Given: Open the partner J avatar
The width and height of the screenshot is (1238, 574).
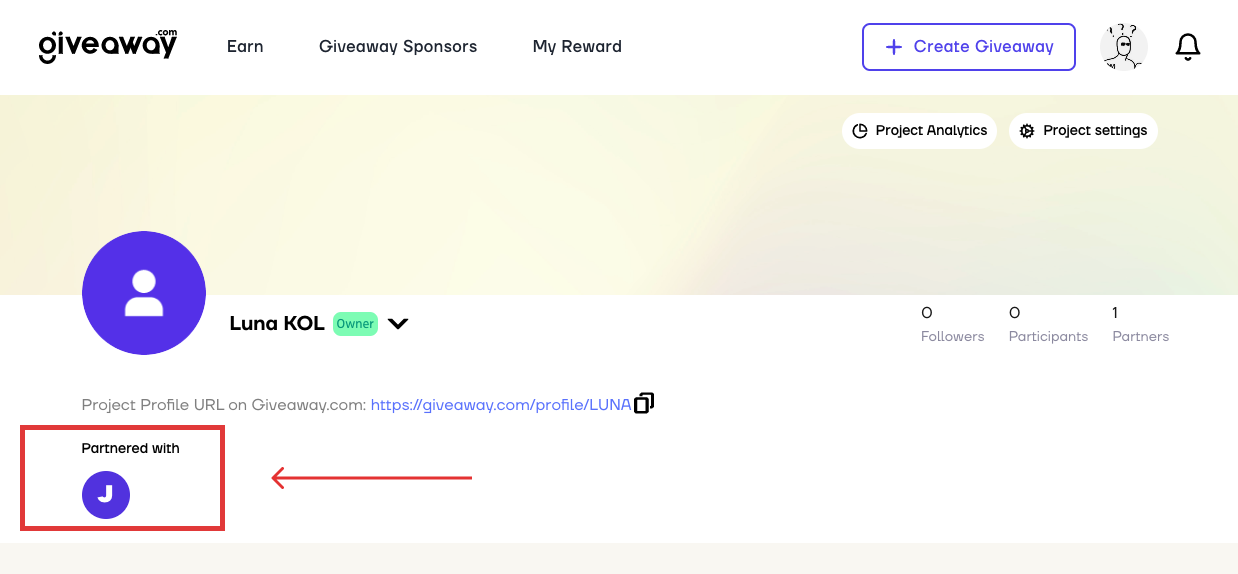Looking at the screenshot, I should [x=106, y=494].
